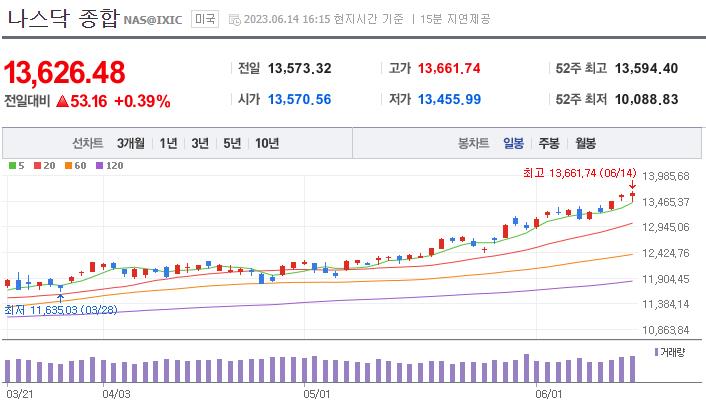Click green 5-day moving average legend swatch
The width and height of the screenshot is (706, 405).
click(x=9, y=165)
